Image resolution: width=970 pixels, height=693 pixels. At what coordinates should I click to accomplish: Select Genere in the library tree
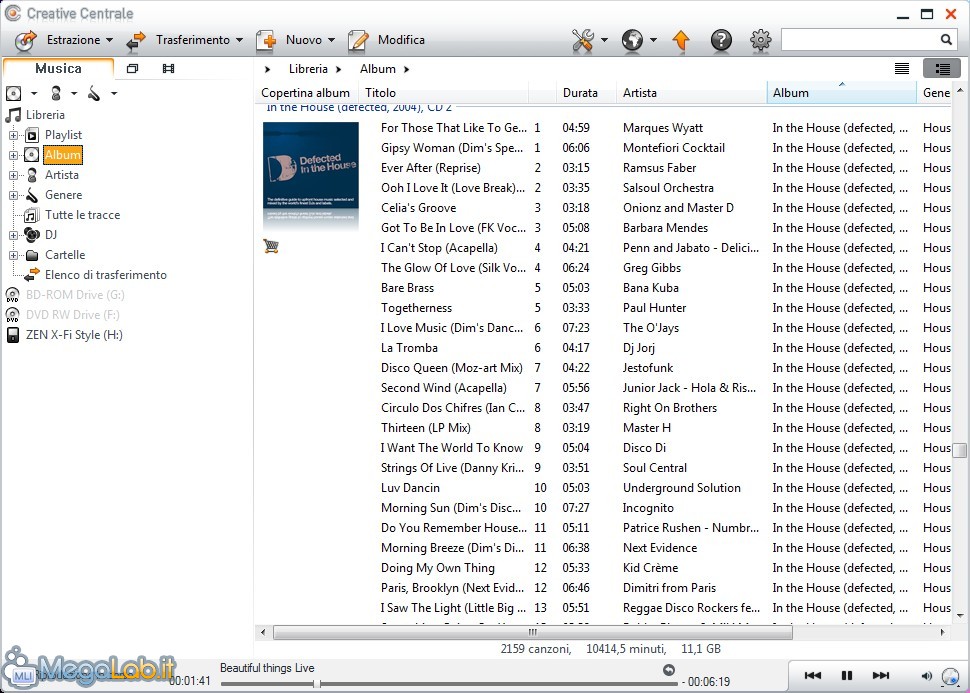pyautogui.click(x=63, y=195)
